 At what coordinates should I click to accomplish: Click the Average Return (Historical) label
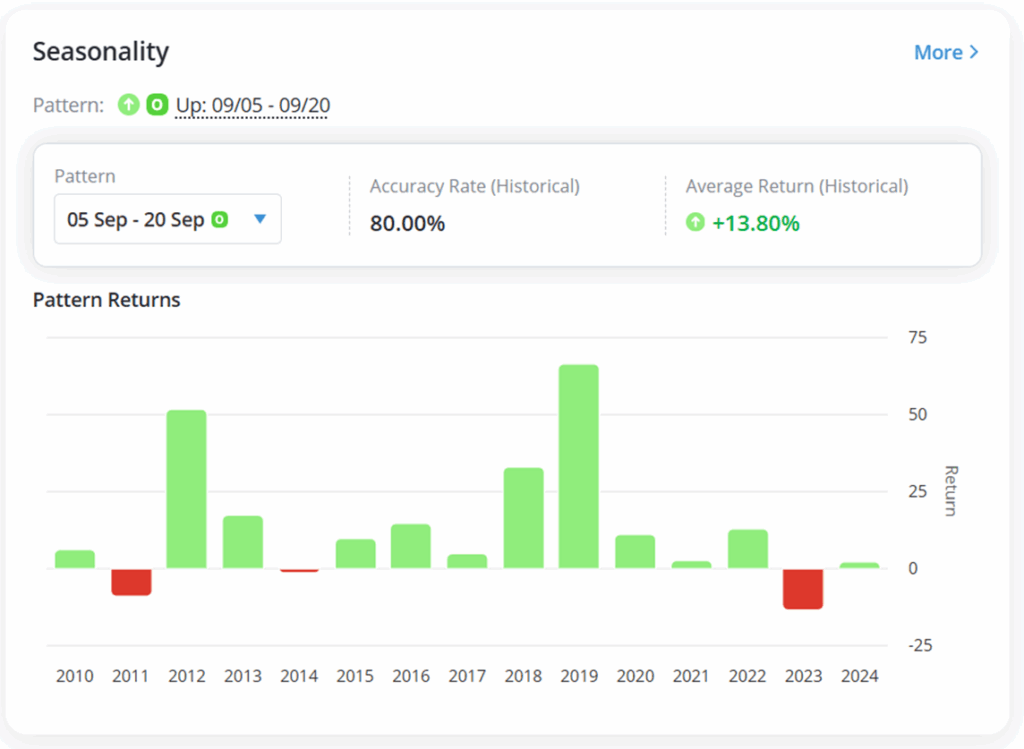click(x=797, y=187)
